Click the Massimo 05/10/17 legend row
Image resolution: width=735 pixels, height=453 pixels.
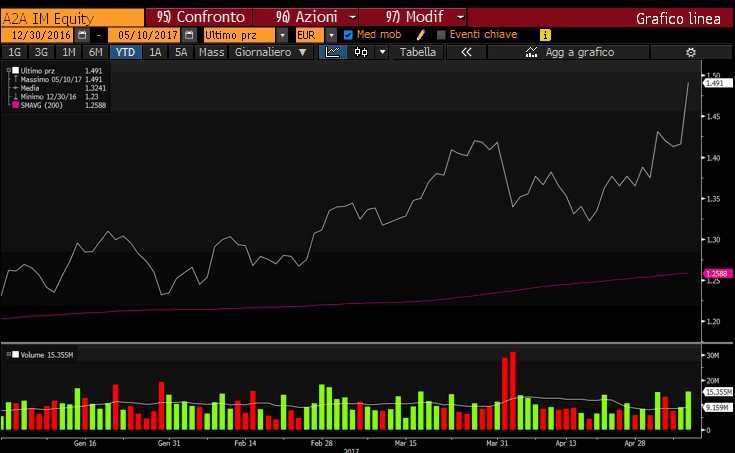57,79
